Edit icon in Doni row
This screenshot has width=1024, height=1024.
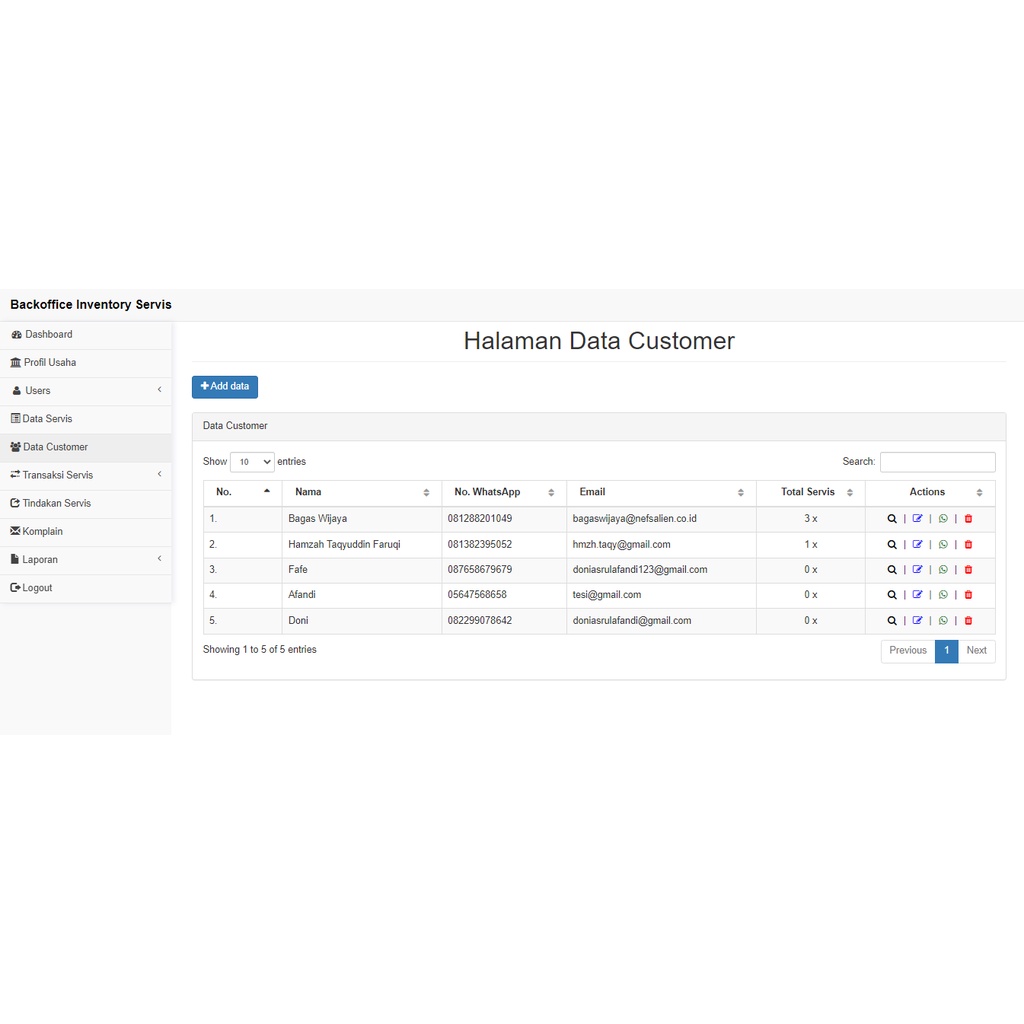tap(917, 620)
